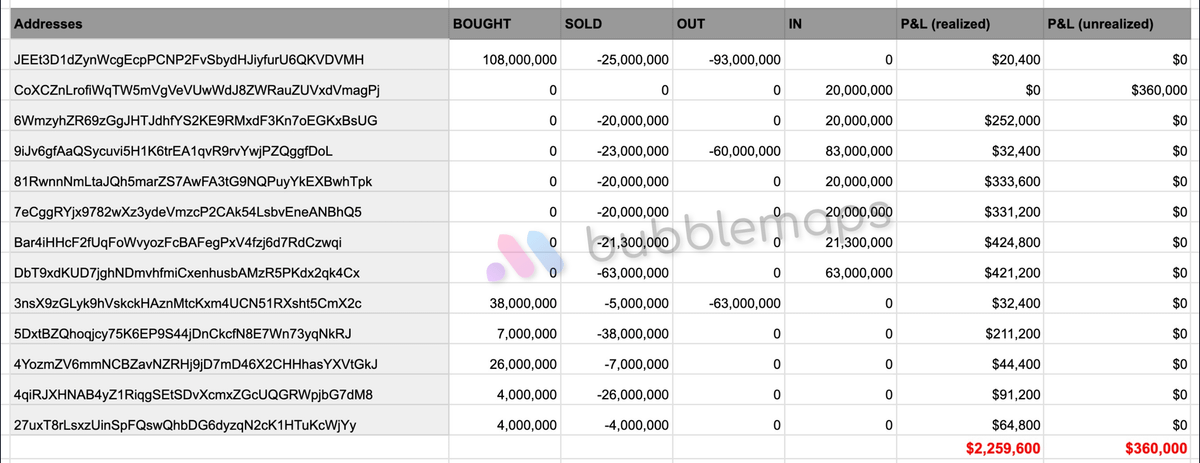Screen dimensions: 1200x463
Task: Select the OUT column header
Action: (x=691, y=22)
